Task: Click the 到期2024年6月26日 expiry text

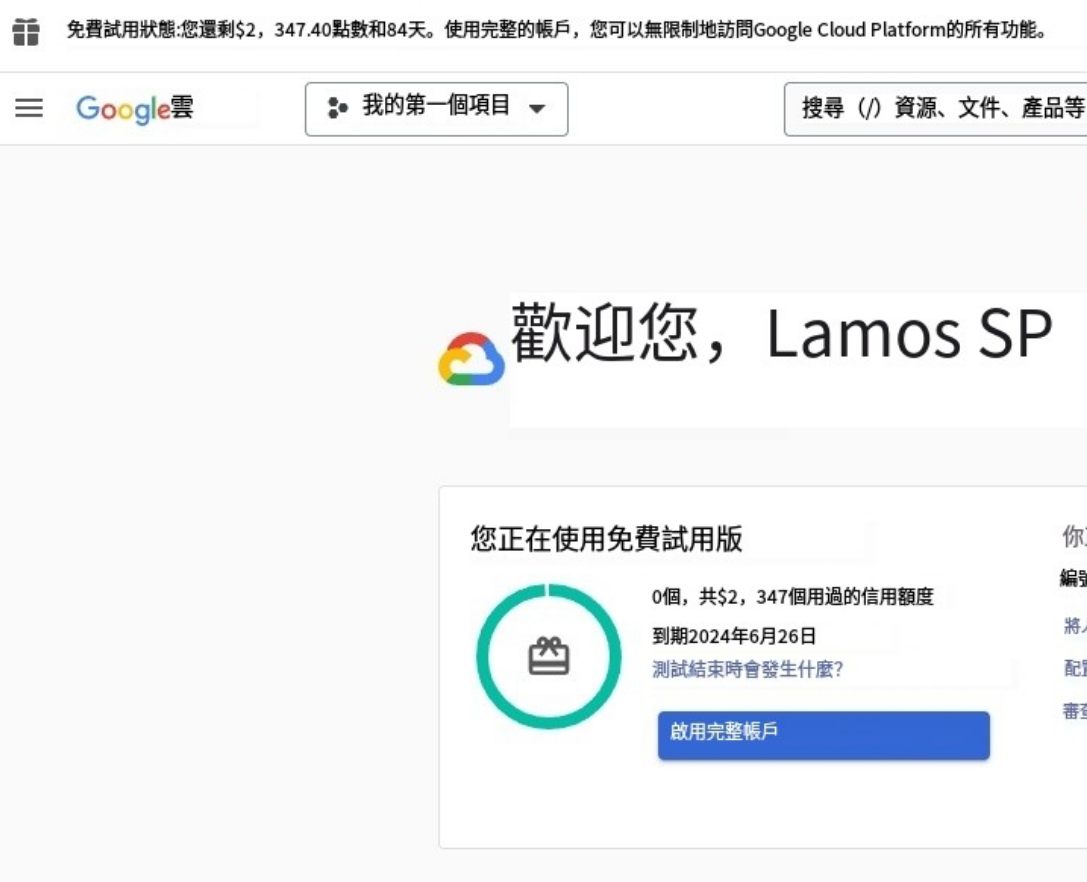Action: 733,636
